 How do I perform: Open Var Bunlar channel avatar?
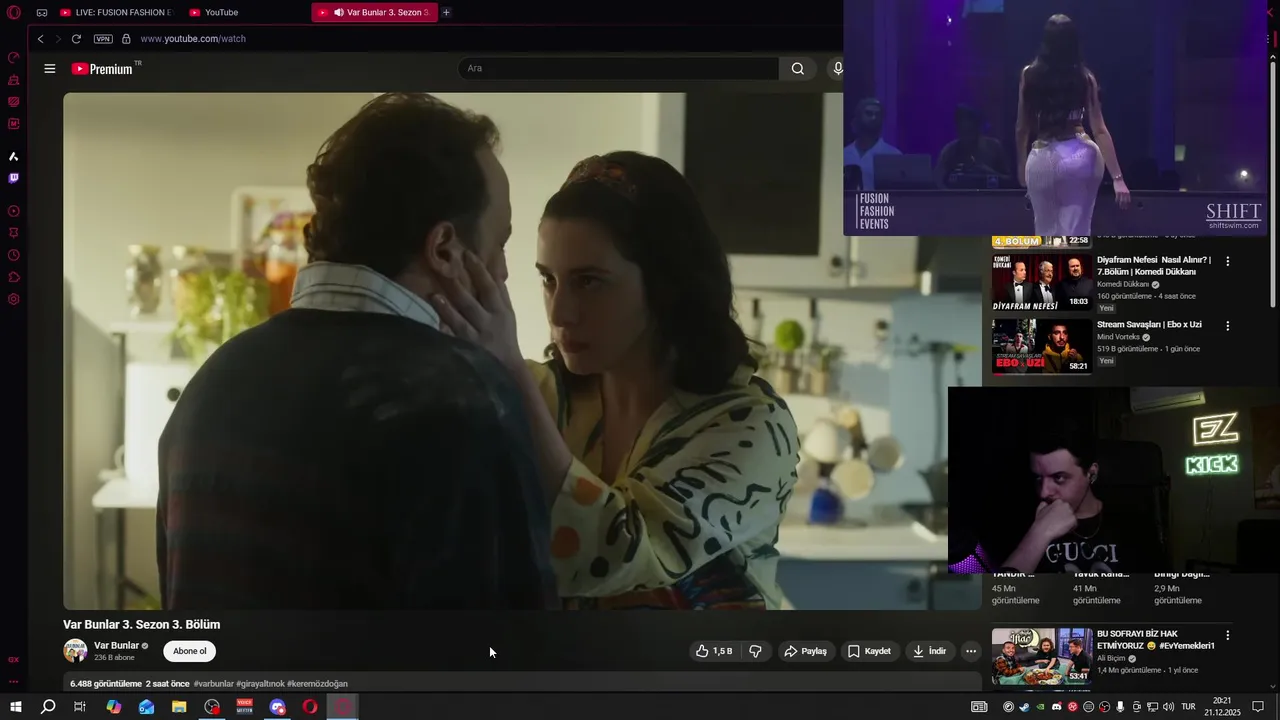click(75, 651)
